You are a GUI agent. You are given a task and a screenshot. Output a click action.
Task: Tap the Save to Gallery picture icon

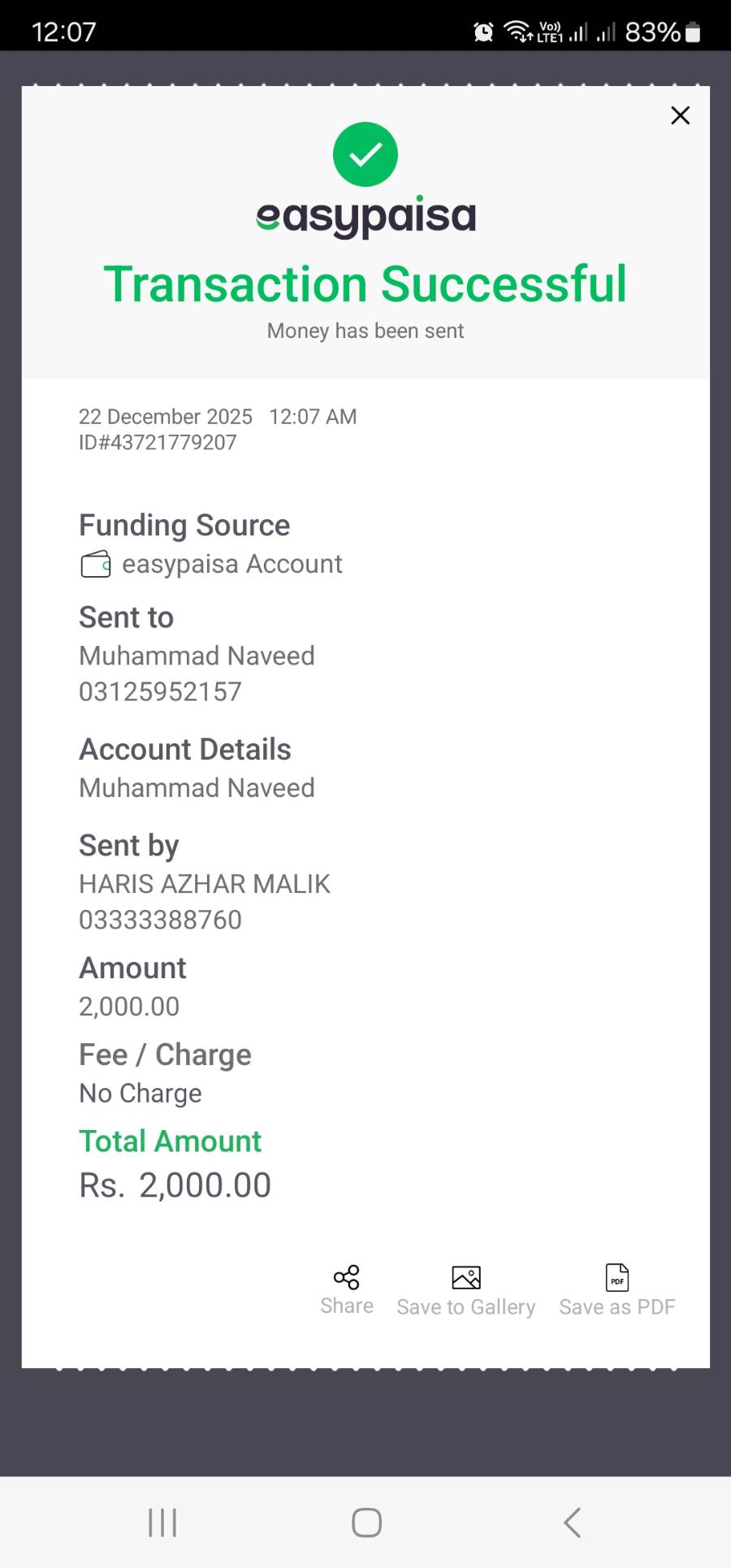[466, 1278]
